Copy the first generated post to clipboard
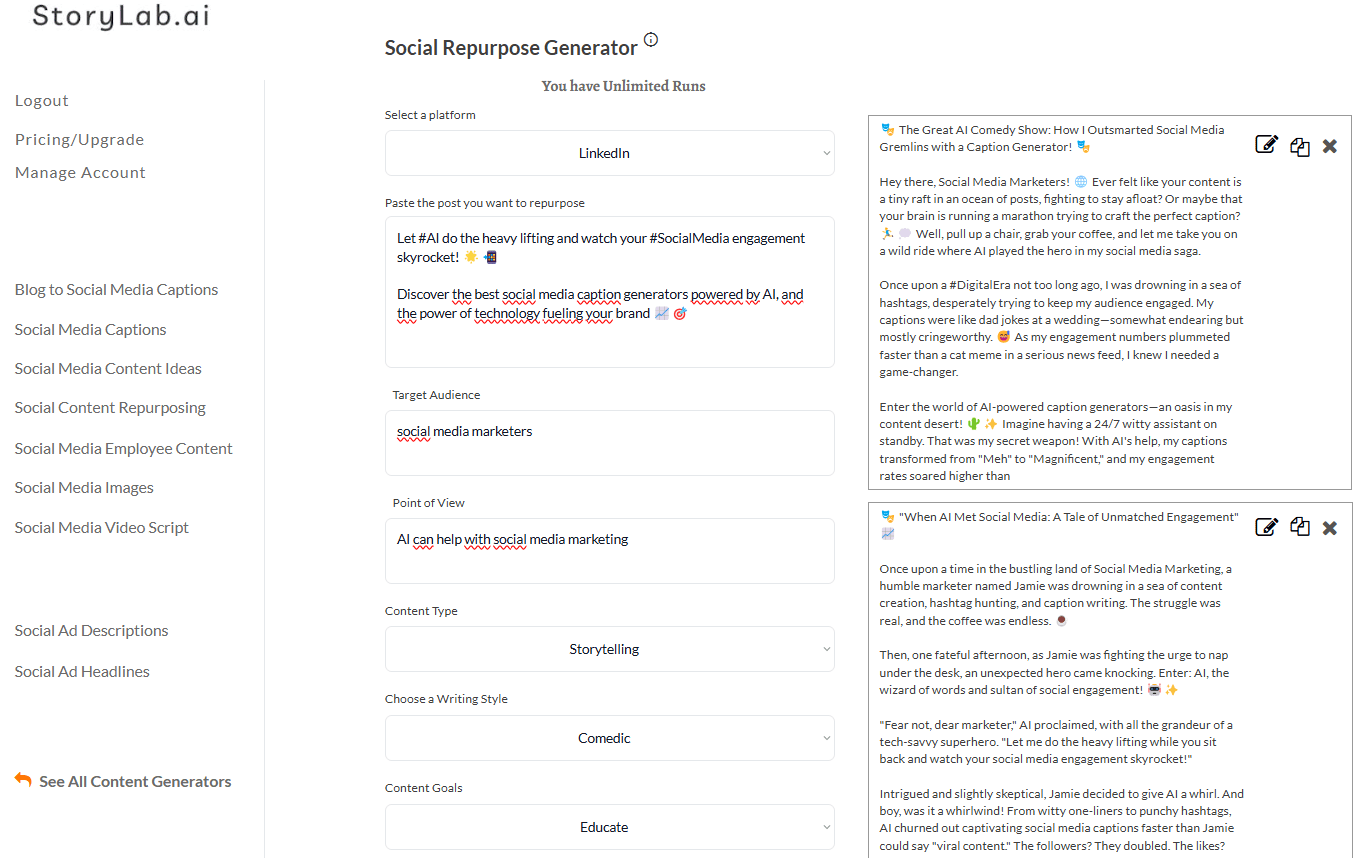Screen dimensions: 1362x858 pyautogui.click(x=1299, y=146)
